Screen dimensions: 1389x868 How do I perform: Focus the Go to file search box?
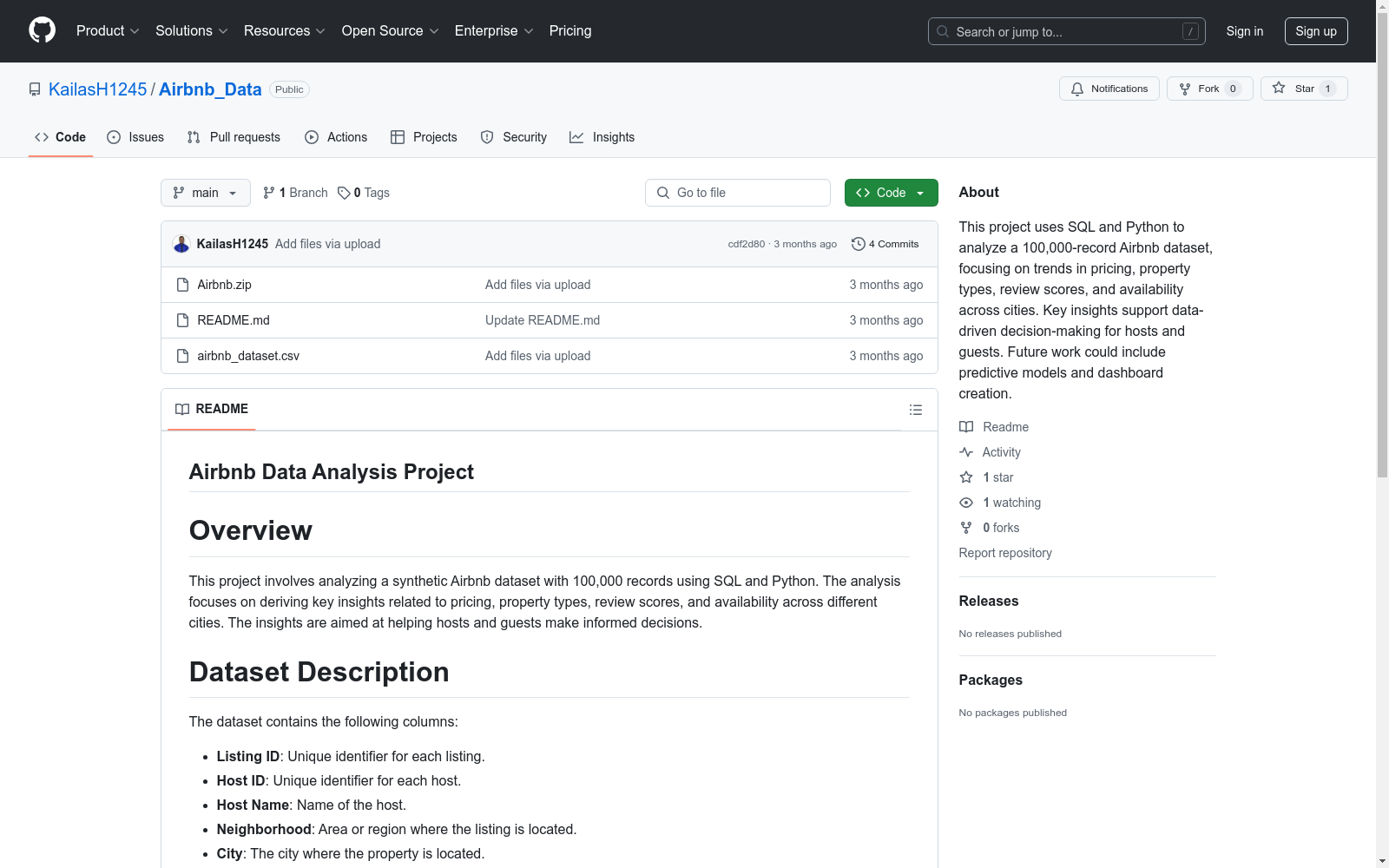(x=738, y=193)
